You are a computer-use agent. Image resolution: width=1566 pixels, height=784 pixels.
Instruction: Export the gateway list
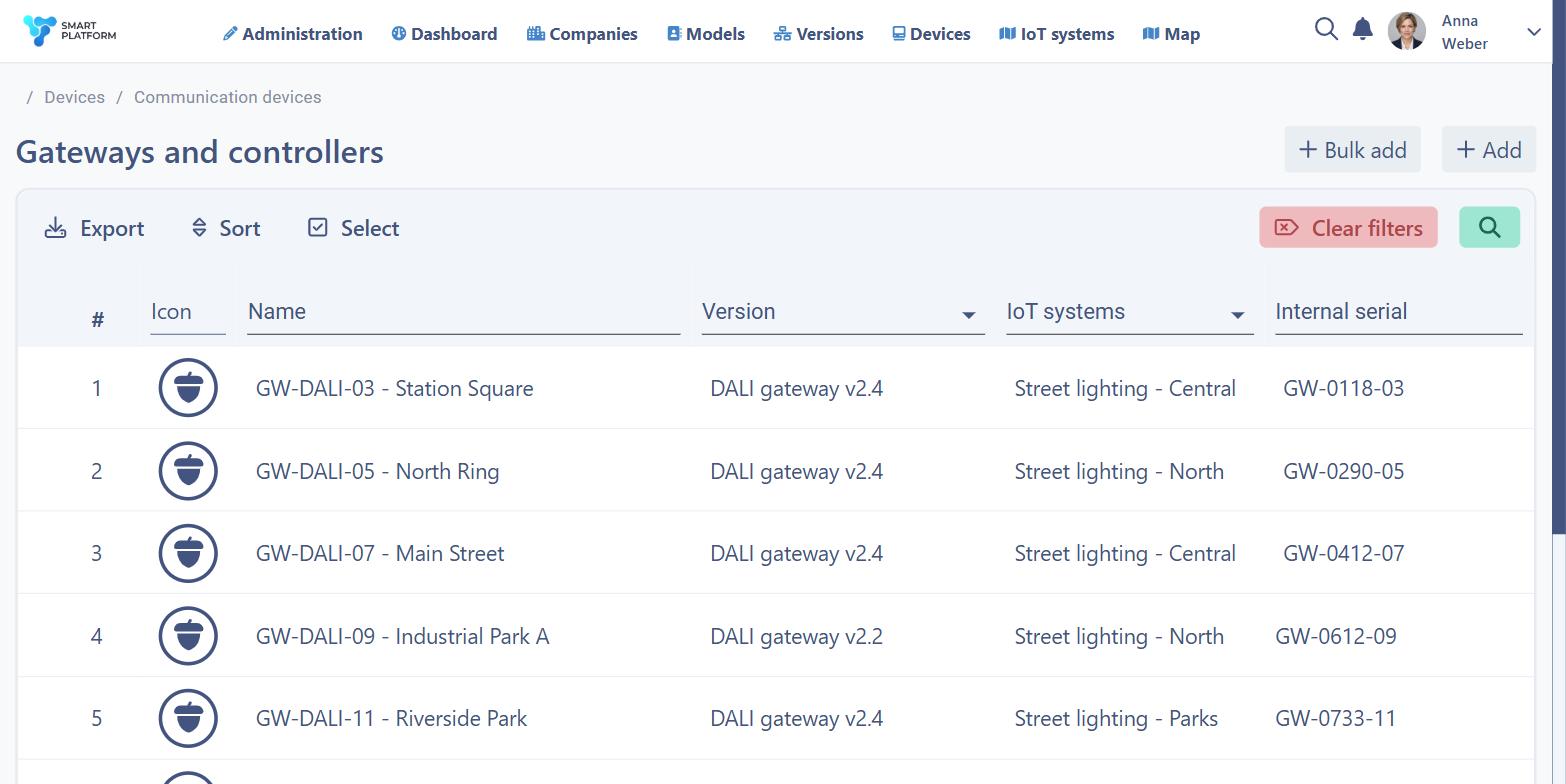tap(94, 228)
